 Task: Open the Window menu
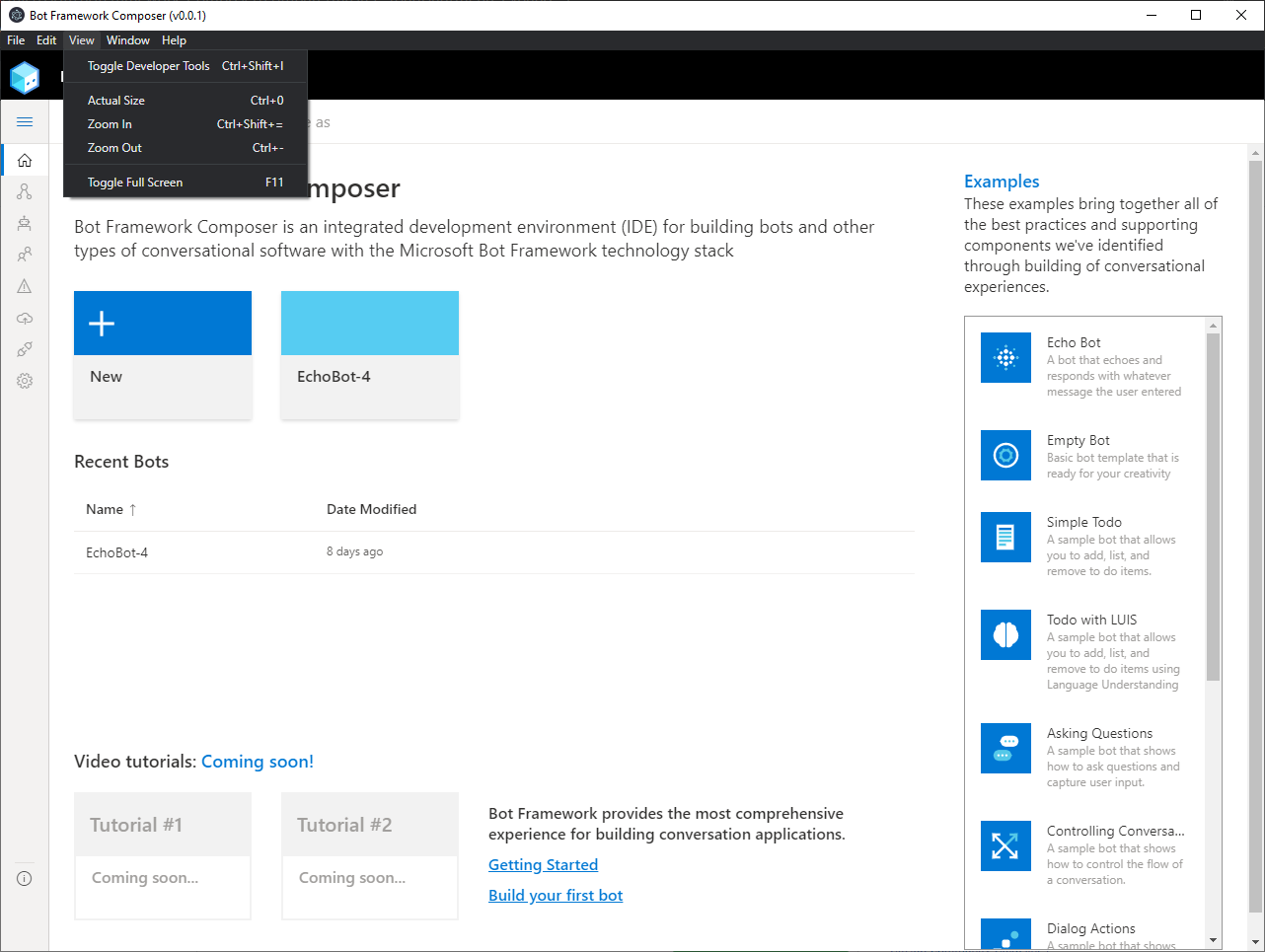(x=128, y=40)
